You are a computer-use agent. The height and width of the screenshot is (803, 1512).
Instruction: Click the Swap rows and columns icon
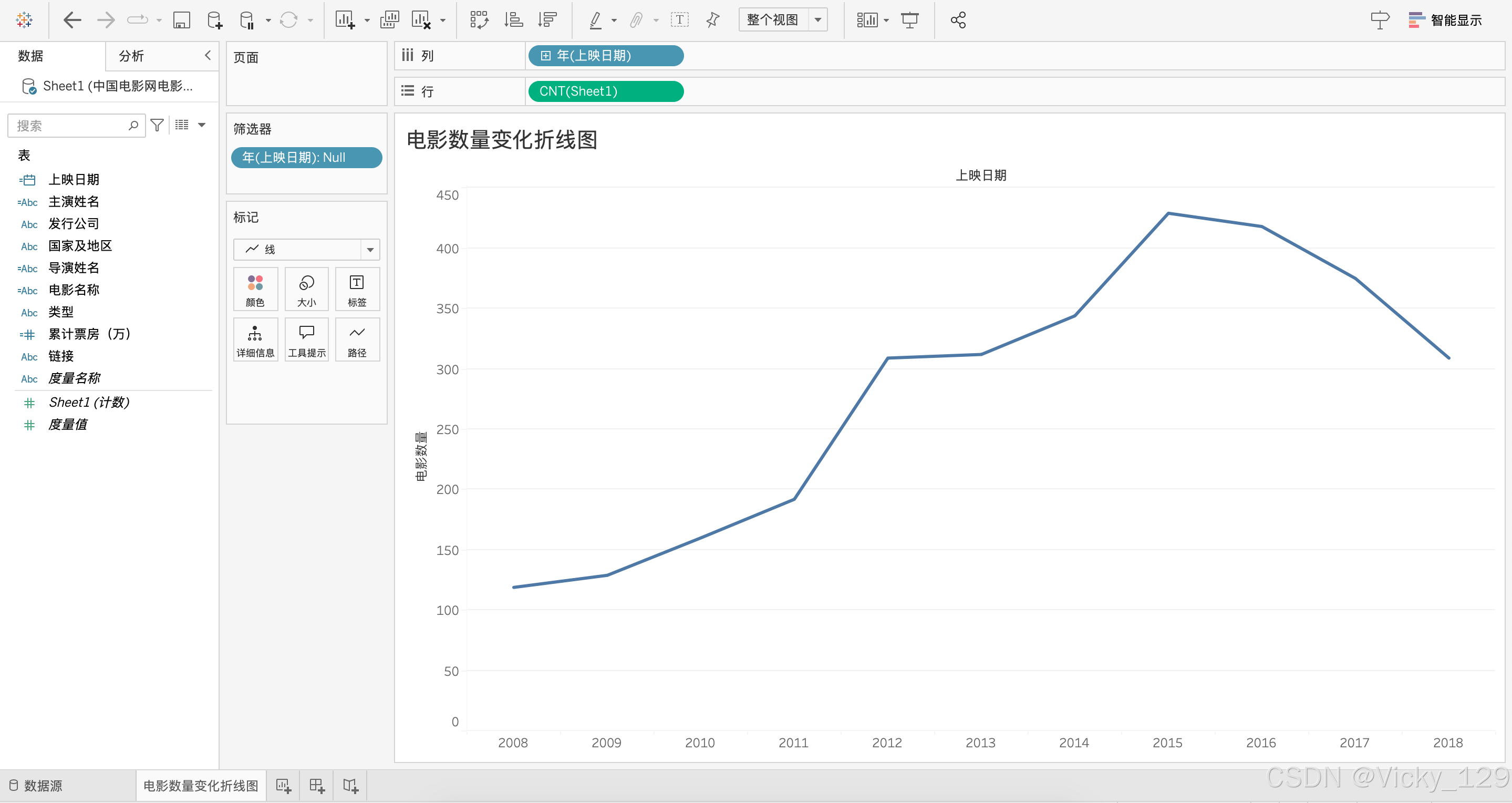click(x=479, y=20)
